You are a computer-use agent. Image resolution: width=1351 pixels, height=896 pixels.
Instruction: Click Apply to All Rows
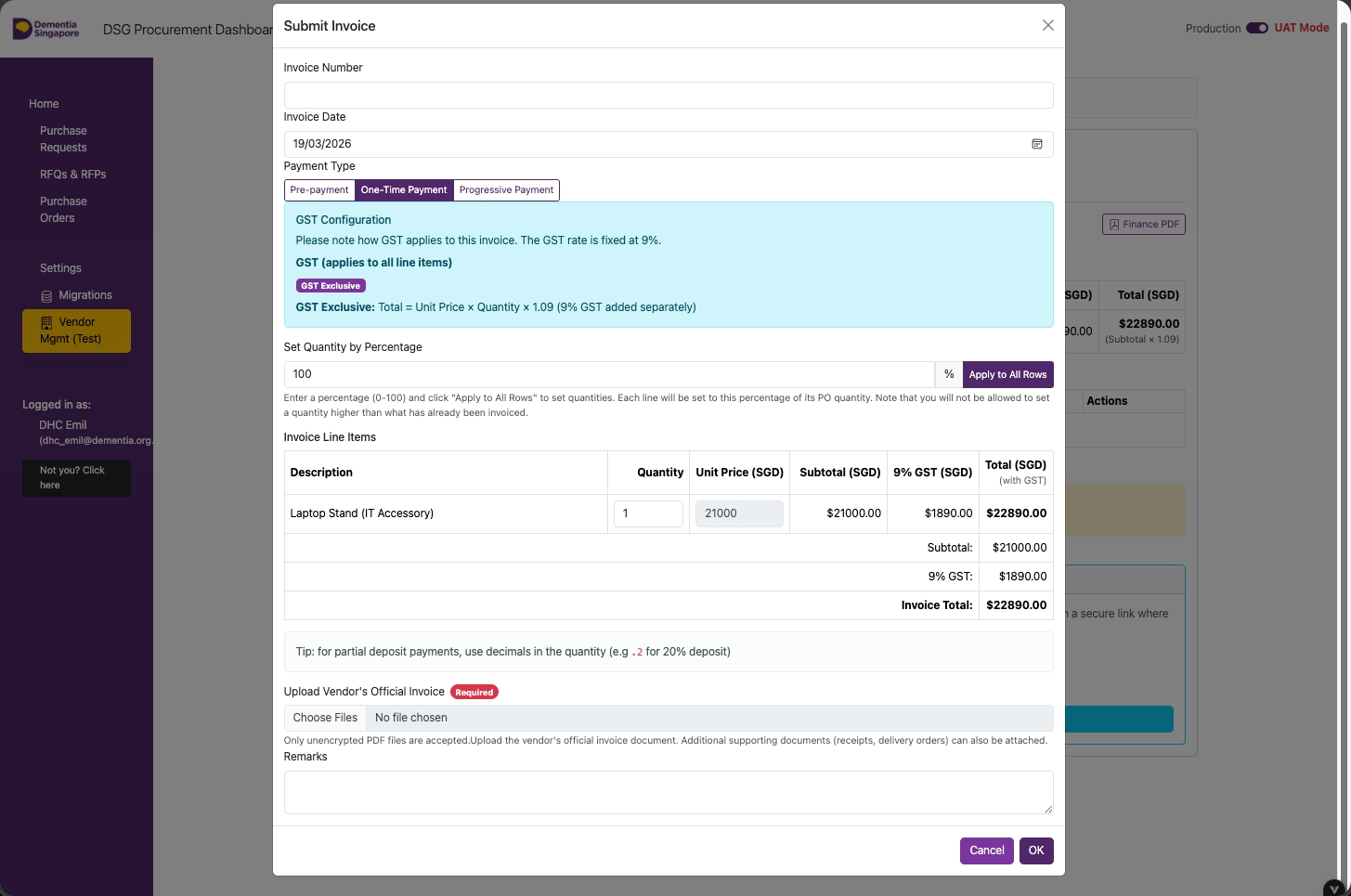(1007, 374)
